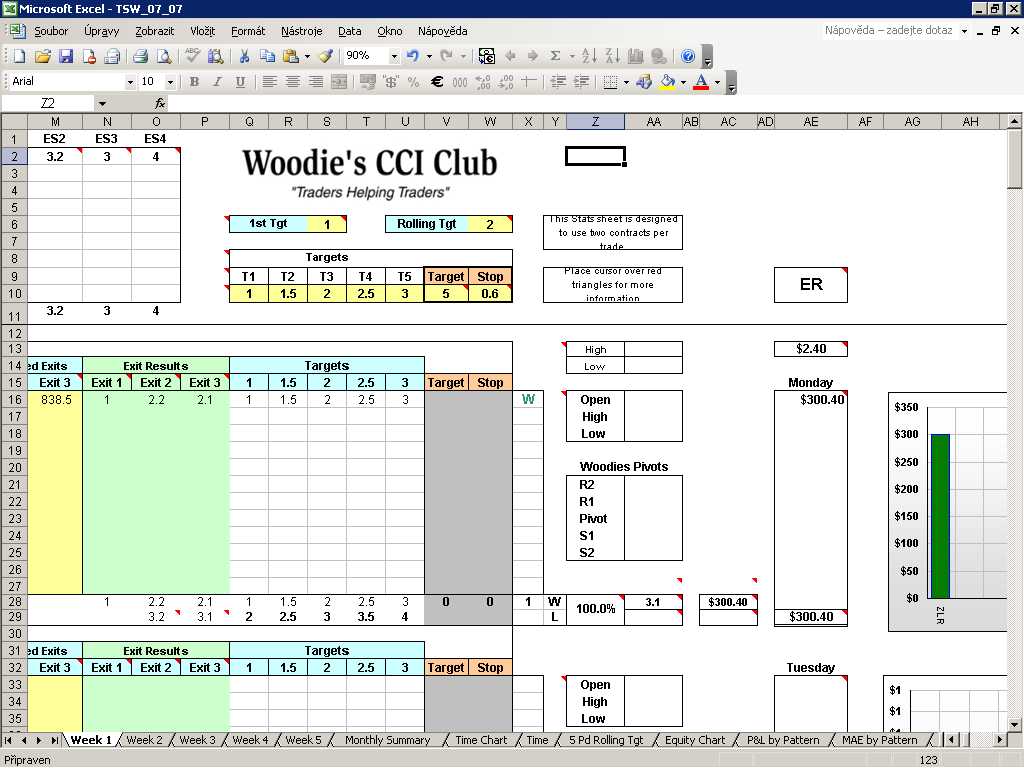Align text to the left
The height and width of the screenshot is (768, 1024).
click(x=269, y=82)
